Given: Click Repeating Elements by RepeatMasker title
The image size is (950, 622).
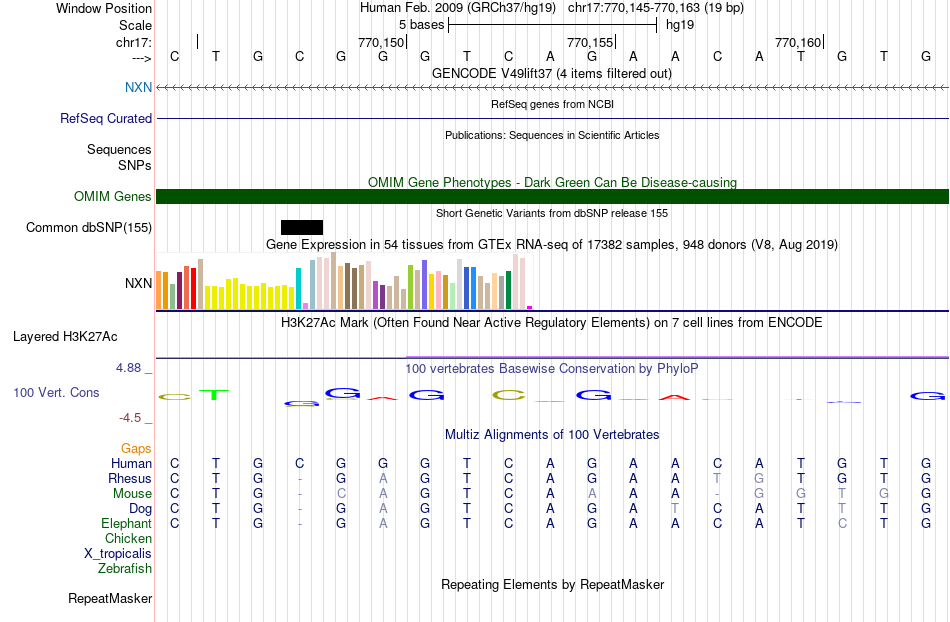Looking at the screenshot, I should [x=552, y=584].
